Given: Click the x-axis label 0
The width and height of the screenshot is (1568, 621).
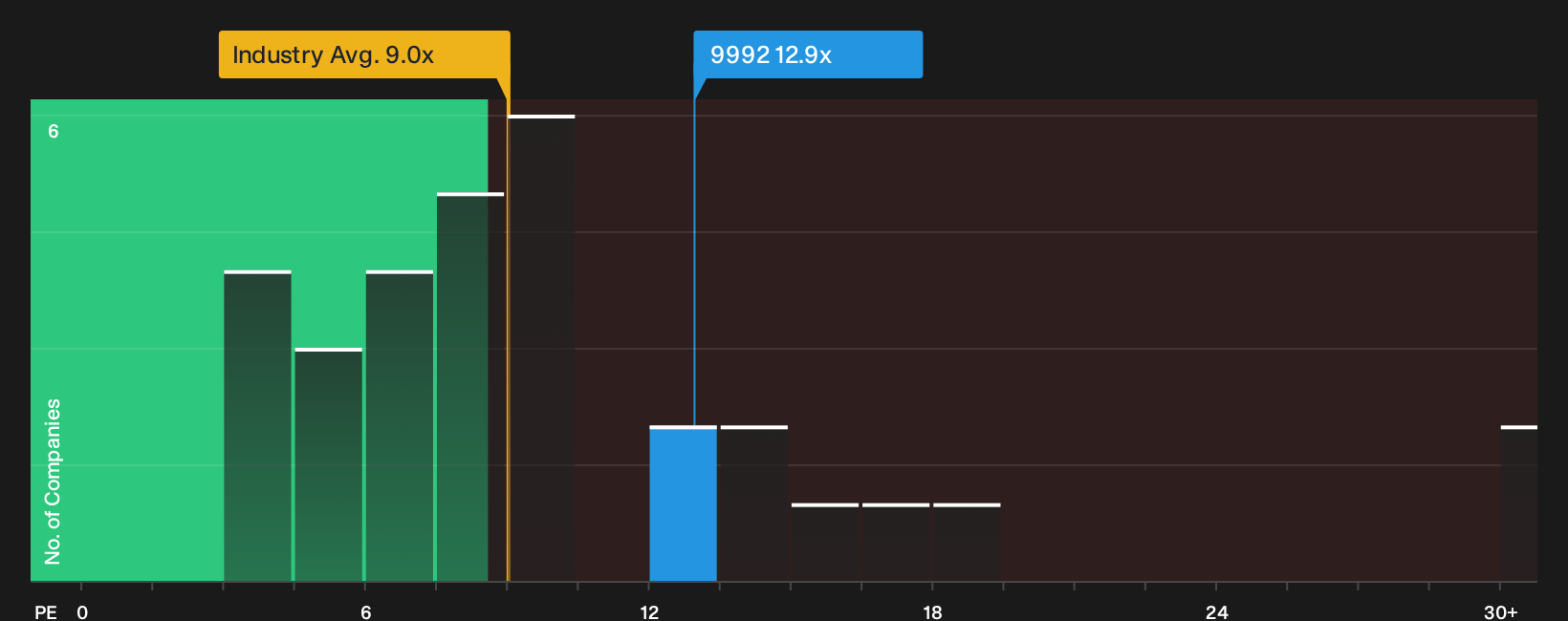Looking at the screenshot, I should 82,611.
